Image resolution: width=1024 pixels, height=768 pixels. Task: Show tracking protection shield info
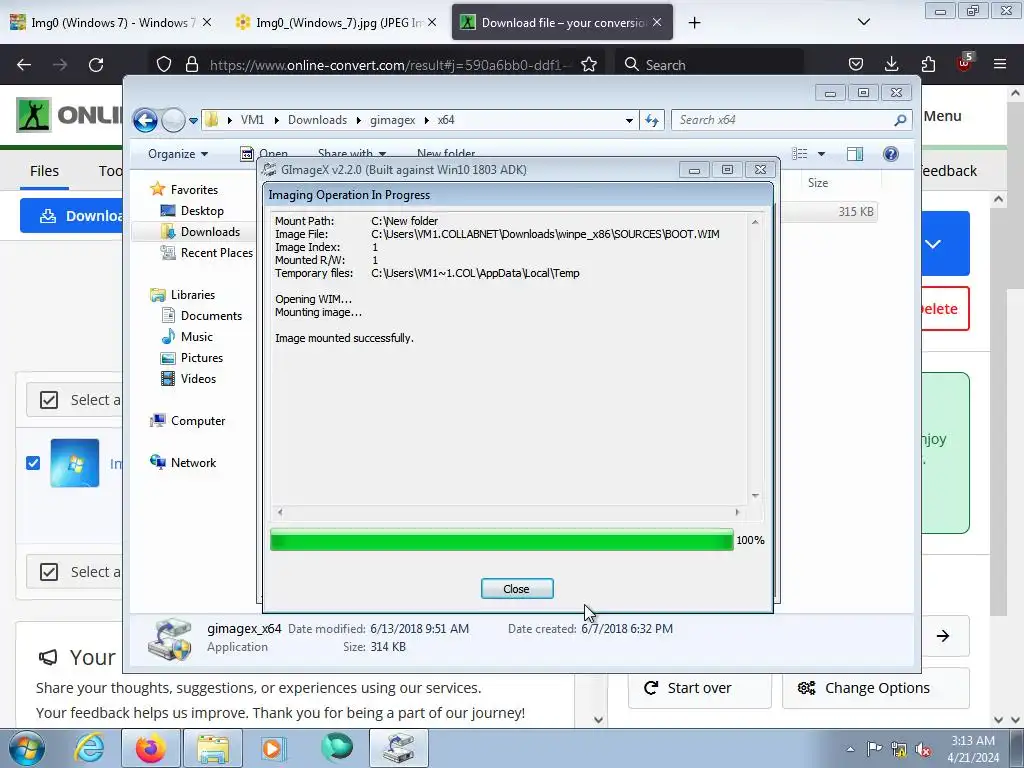pos(164,64)
